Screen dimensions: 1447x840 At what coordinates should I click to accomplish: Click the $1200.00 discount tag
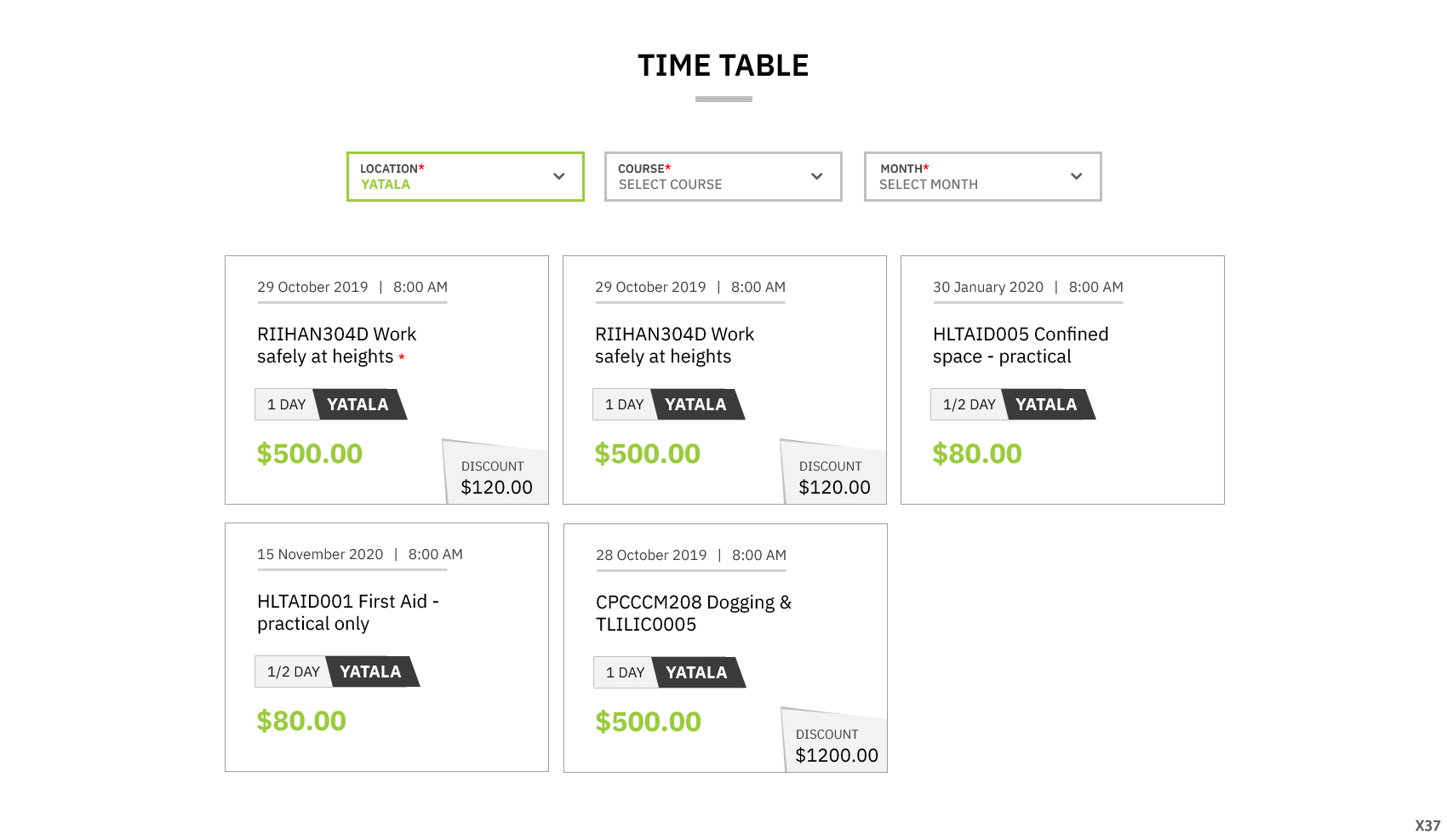[x=836, y=746]
